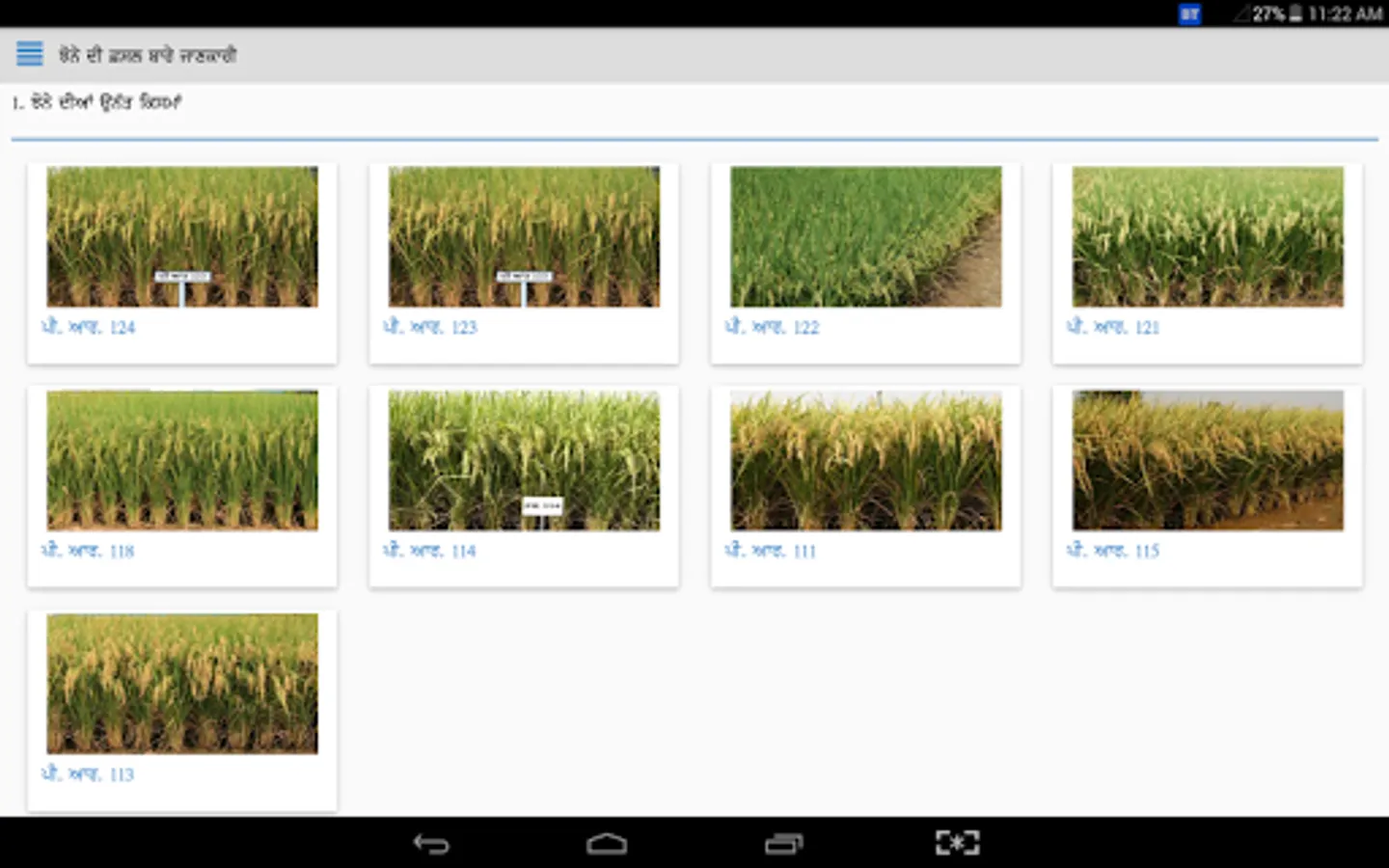The width and height of the screenshot is (1389, 868).
Task: Click the variety label ending in 113
Action: [88, 773]
